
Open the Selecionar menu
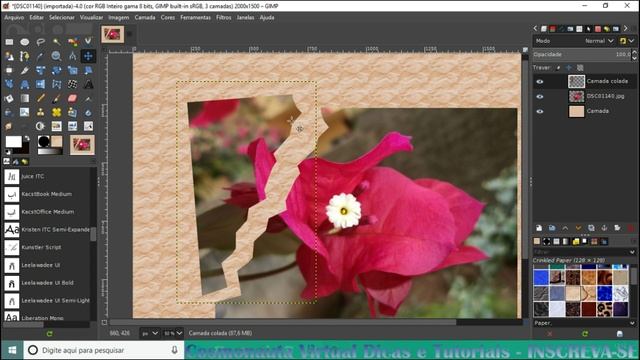(62, 18)
